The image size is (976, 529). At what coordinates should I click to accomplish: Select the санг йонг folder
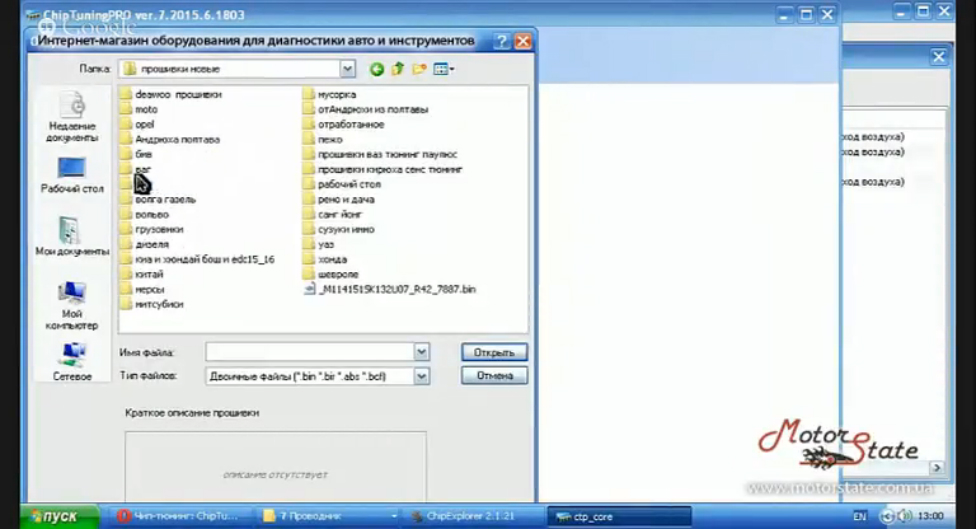pos(333,214)
